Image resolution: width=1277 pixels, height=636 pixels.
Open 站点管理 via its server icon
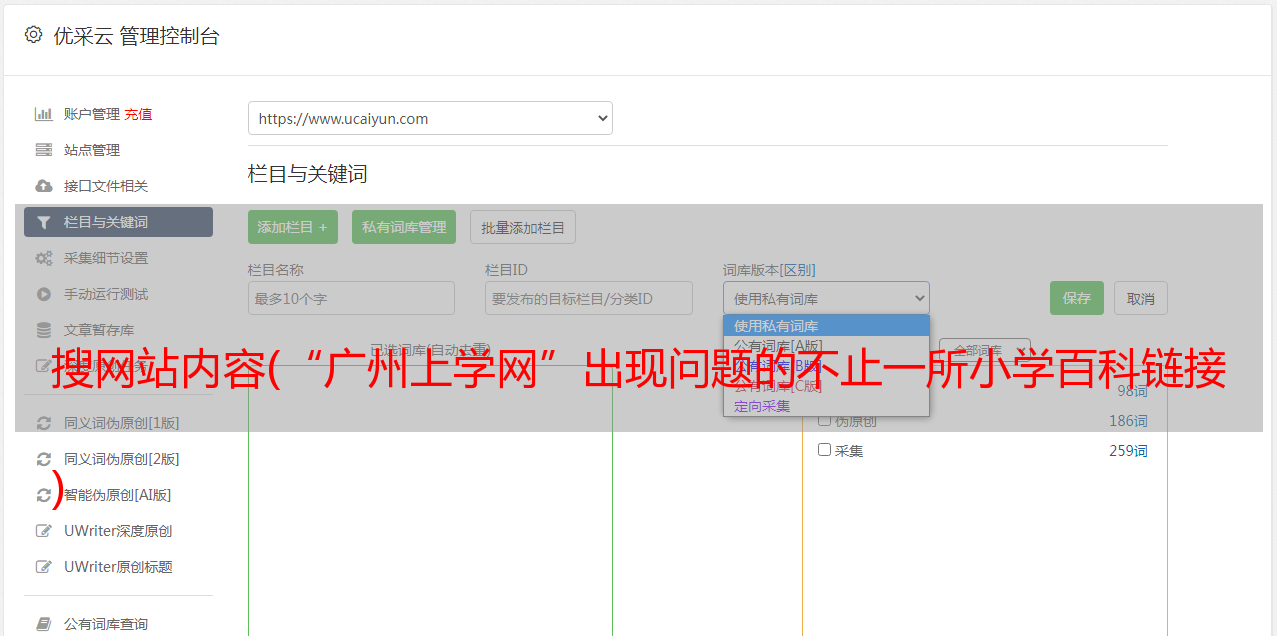tap(43, 150)
